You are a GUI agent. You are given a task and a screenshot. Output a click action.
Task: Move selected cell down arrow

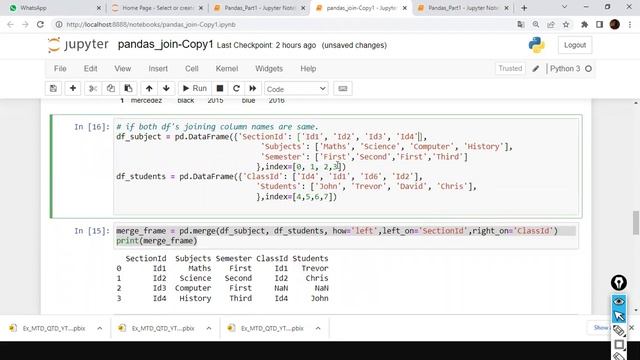pyautogui.click(x=166, y=89)
